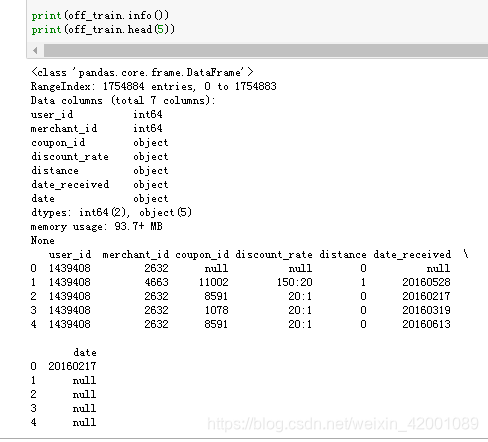
Task: Select the 'Data columns (total 7 columns)' line
Action: pos(123,100)
